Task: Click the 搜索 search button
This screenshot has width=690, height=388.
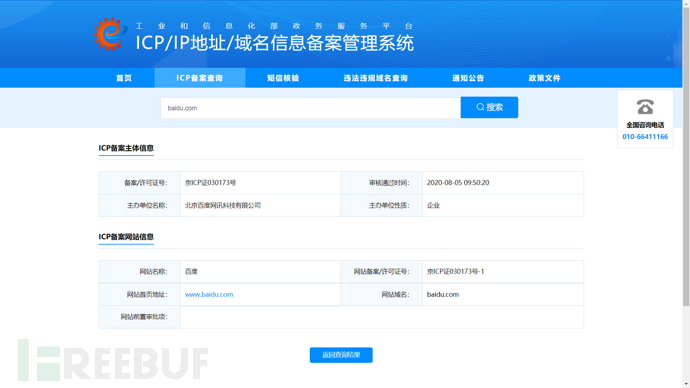Action: [489, 107]
